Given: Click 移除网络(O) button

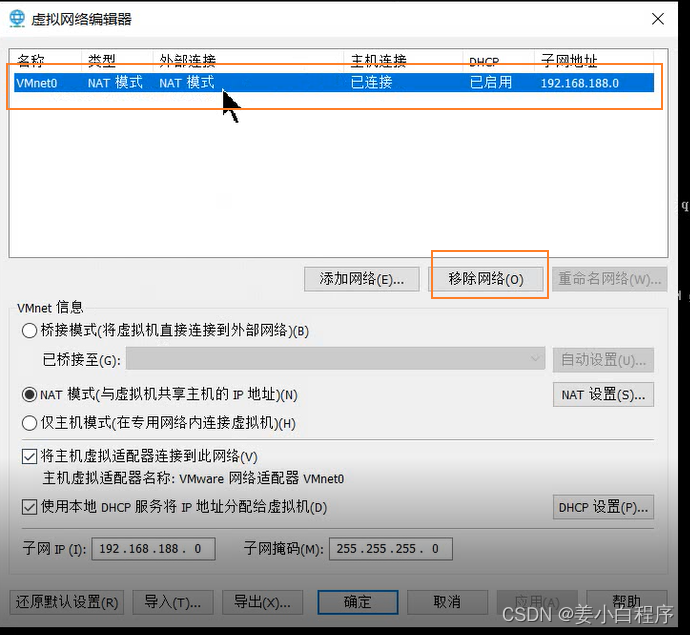Looking at the screenshot, I should [x=486, y=279].
